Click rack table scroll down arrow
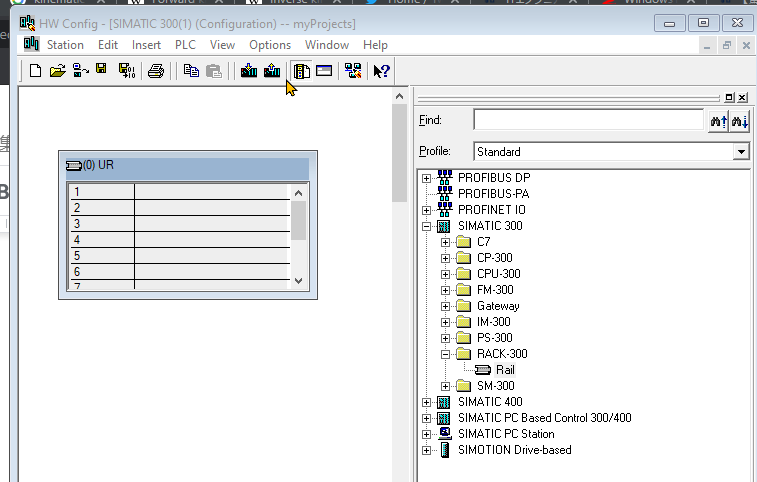The image size is (757, 482). tap(298, 281)
